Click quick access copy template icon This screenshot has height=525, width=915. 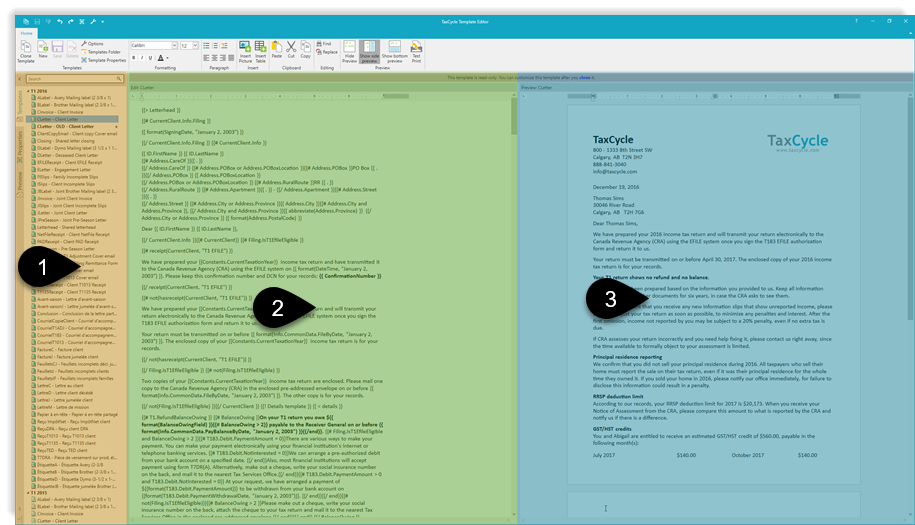(26, 22)
